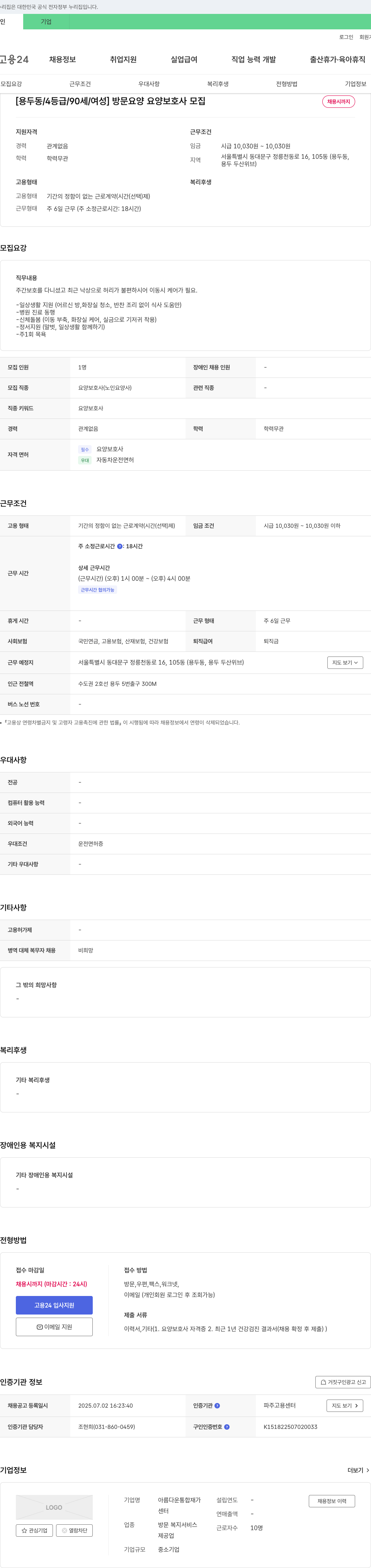Click 요양보호사(노인요양사) 모집 직종 value
Image resolution: width=371 pixels, height=1568 pixels.
point(105,388)
